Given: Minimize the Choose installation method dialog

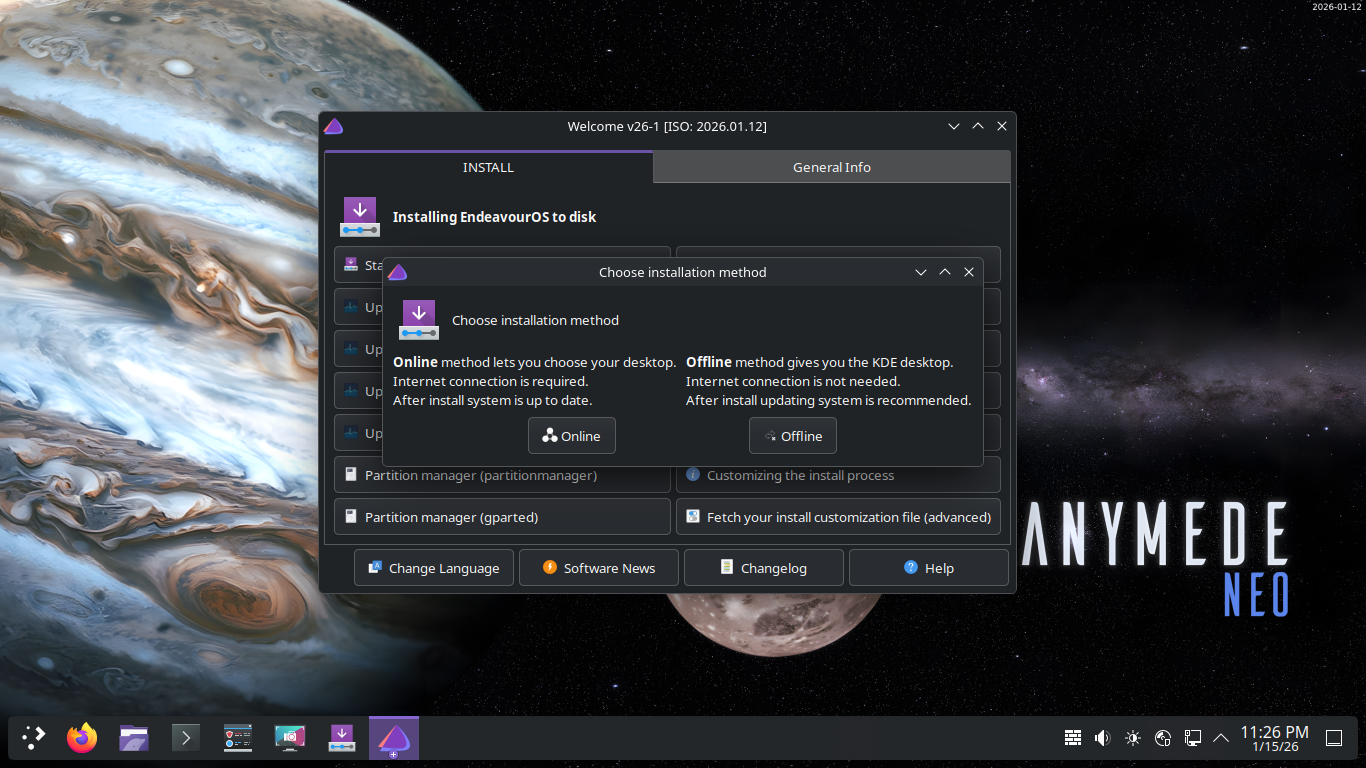Looking at the screenshot, I should (921, 272).
